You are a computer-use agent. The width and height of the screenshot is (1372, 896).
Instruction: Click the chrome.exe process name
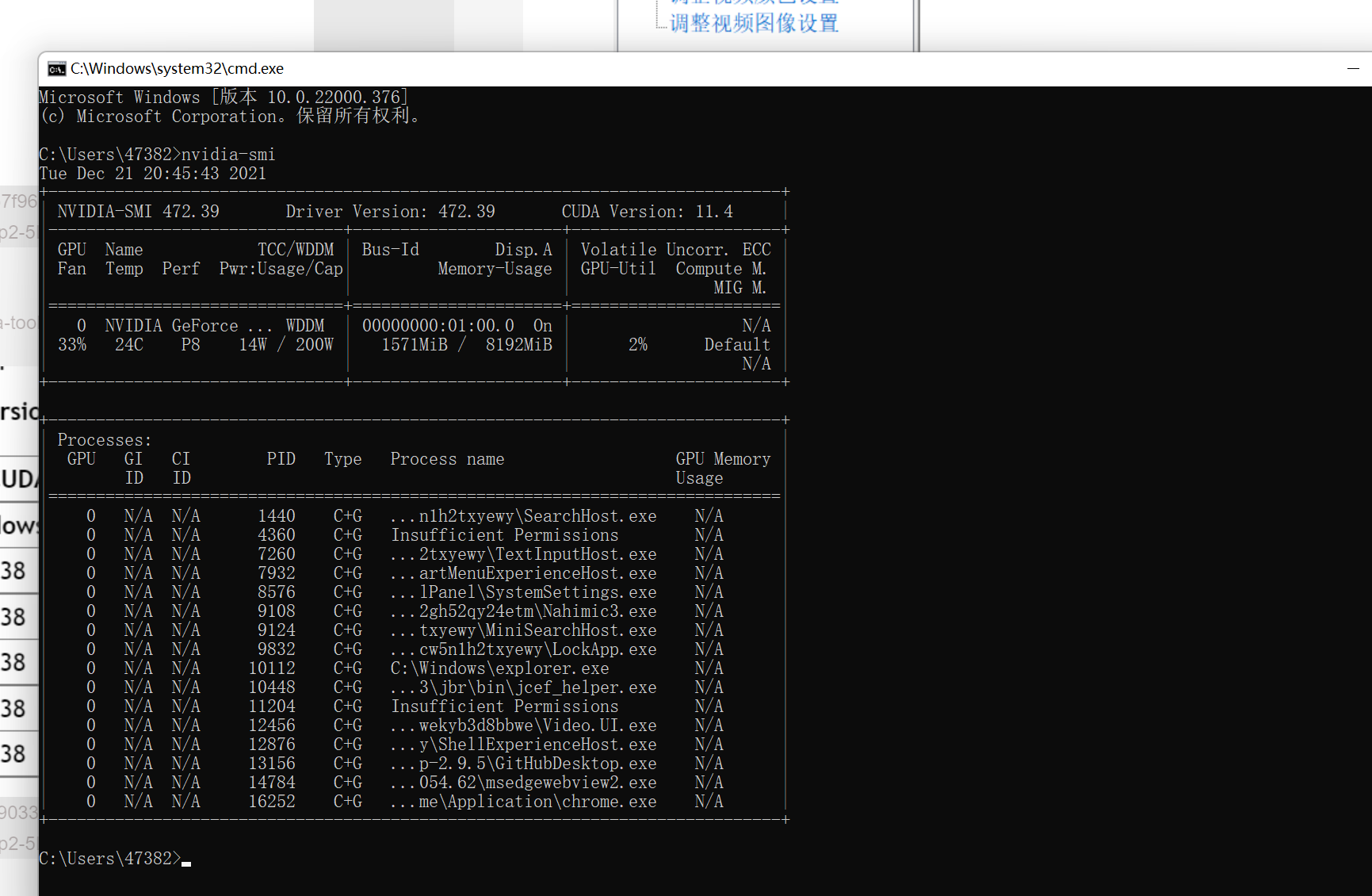523,802
